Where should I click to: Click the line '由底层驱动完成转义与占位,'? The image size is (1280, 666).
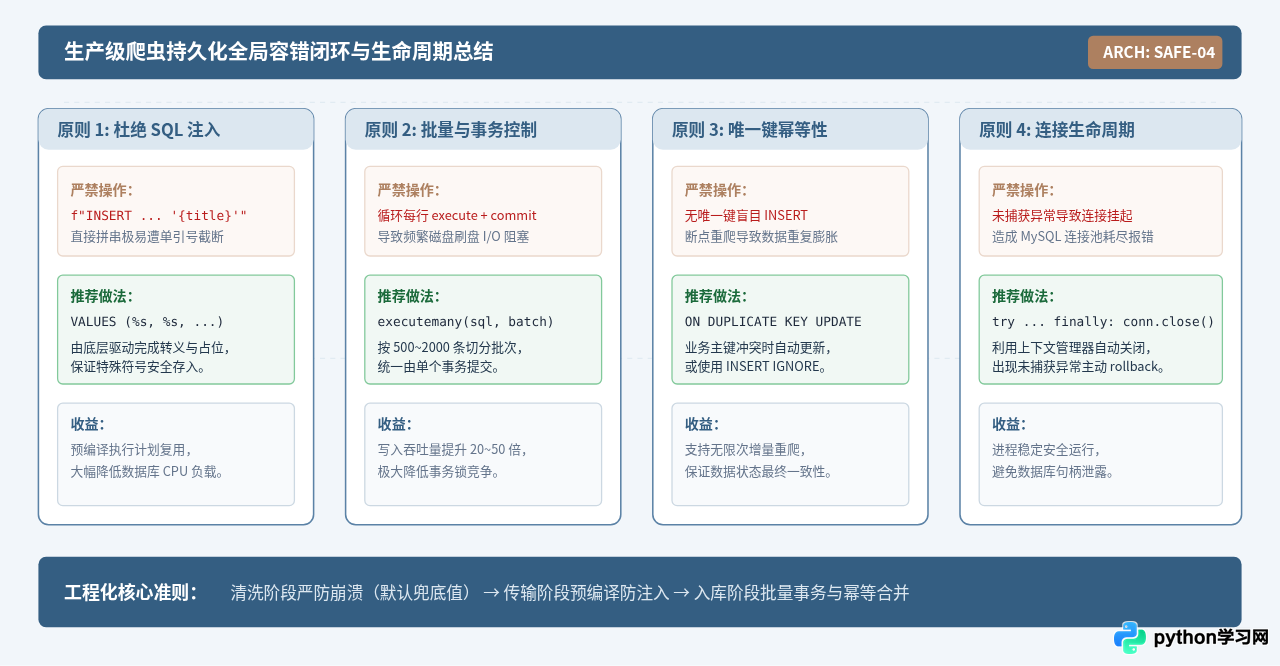pyautogui.click(x=150, y=347)
